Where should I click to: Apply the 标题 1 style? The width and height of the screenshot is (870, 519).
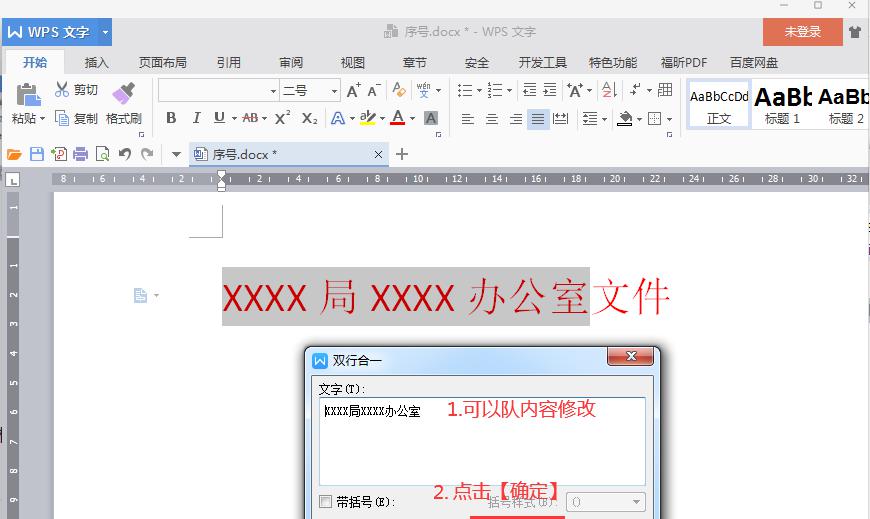(782, 104)
